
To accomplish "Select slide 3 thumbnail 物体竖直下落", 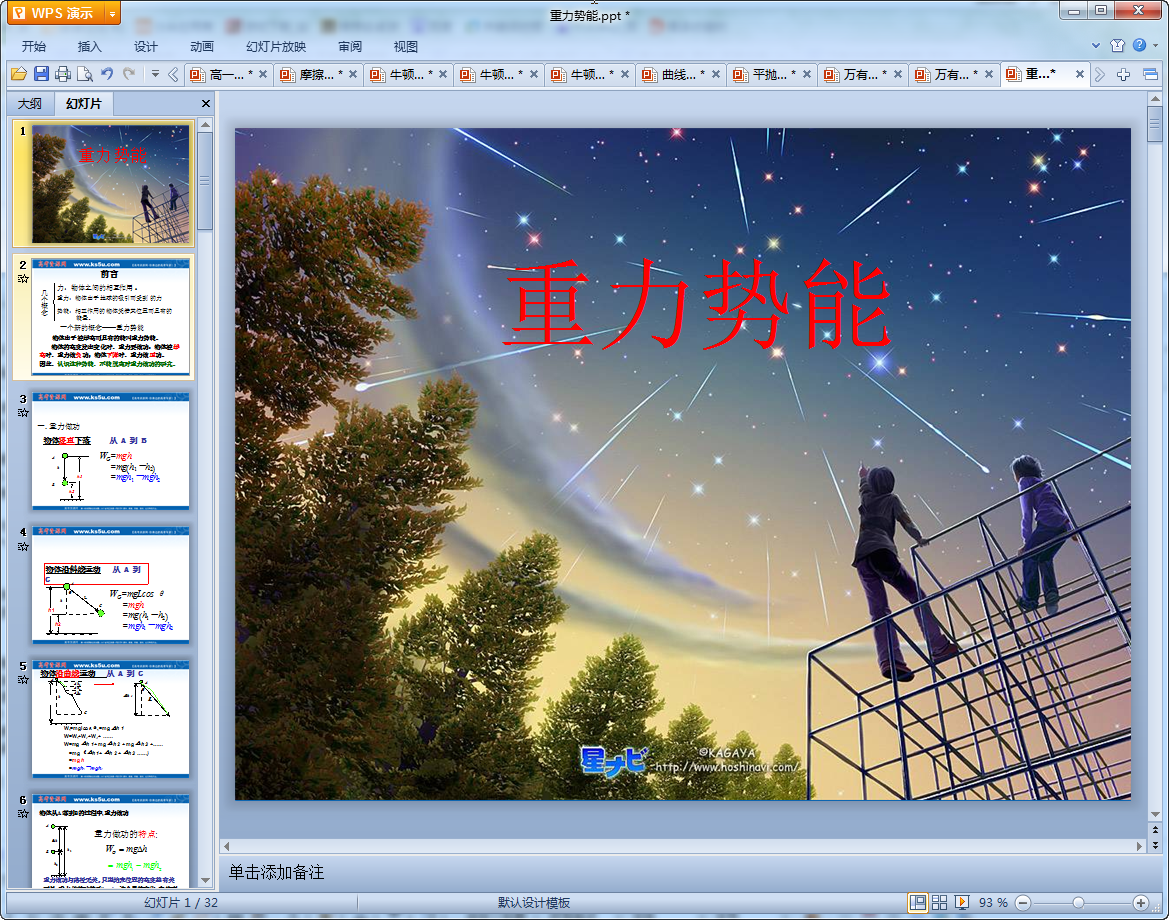I will [x=110, y=451].
